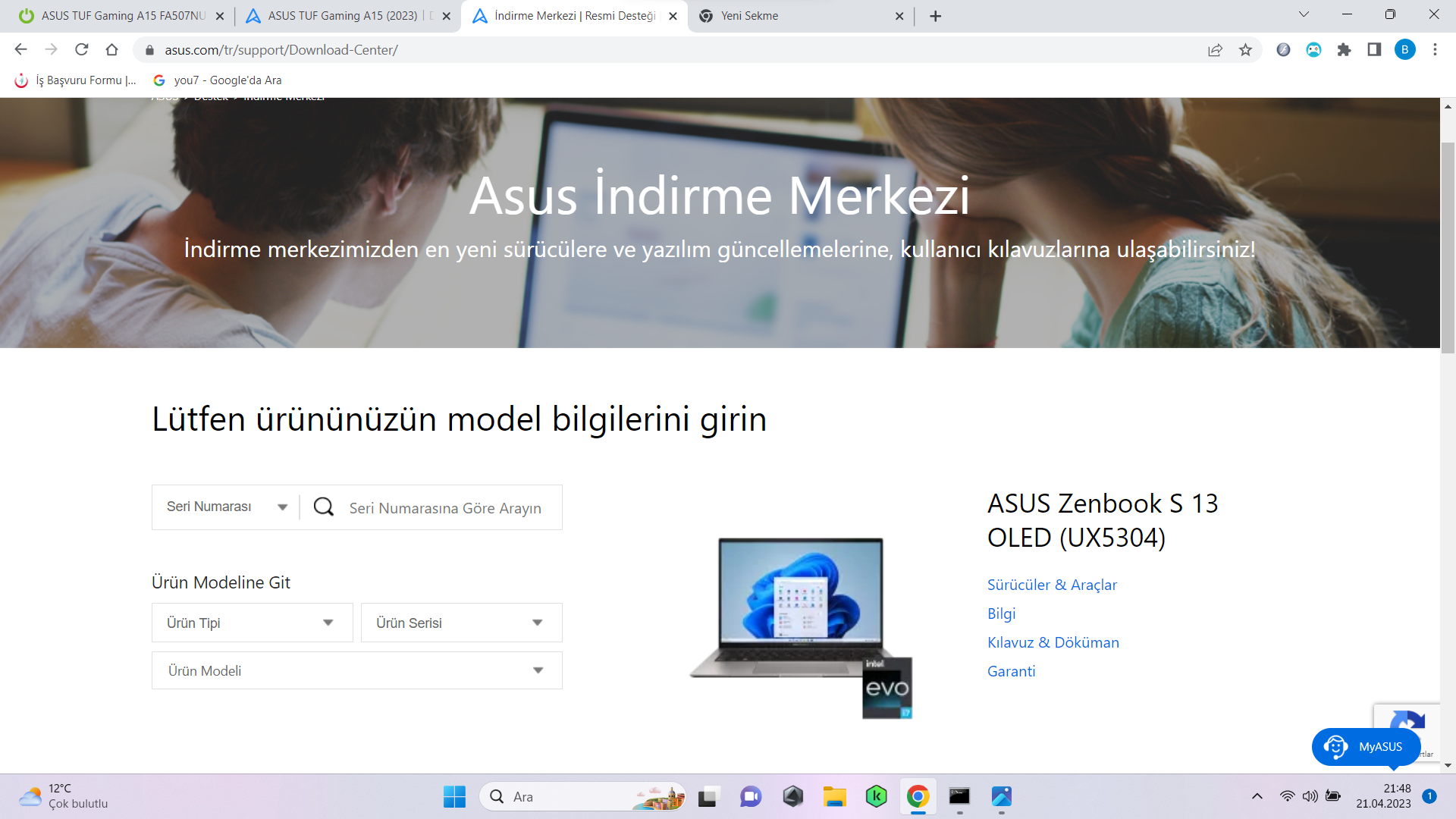Expand the Ürün Modeli dropdown
The image size is (1456, 819).
(x=356, y=670)
